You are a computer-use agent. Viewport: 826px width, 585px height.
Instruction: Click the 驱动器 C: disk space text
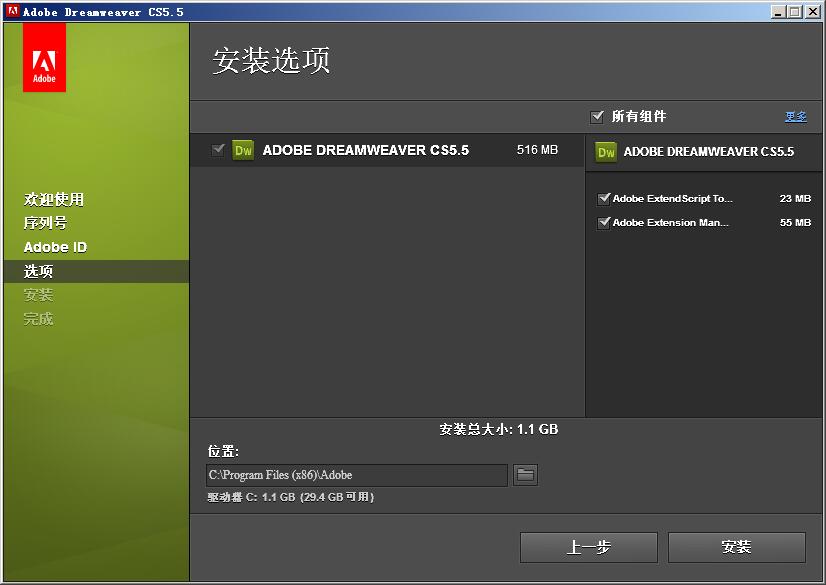291,497
